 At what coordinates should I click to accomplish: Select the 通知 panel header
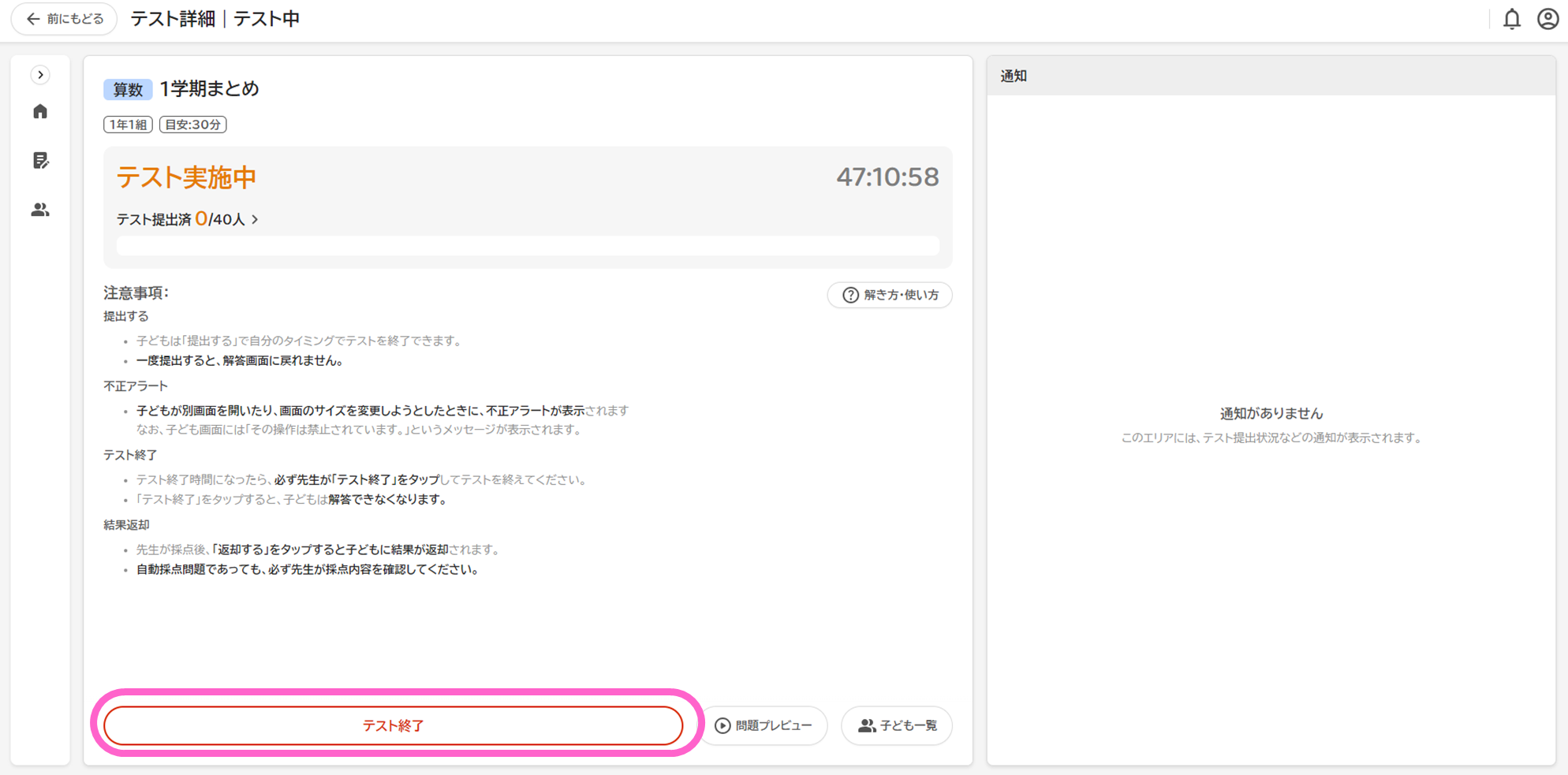pos(1014,76)
